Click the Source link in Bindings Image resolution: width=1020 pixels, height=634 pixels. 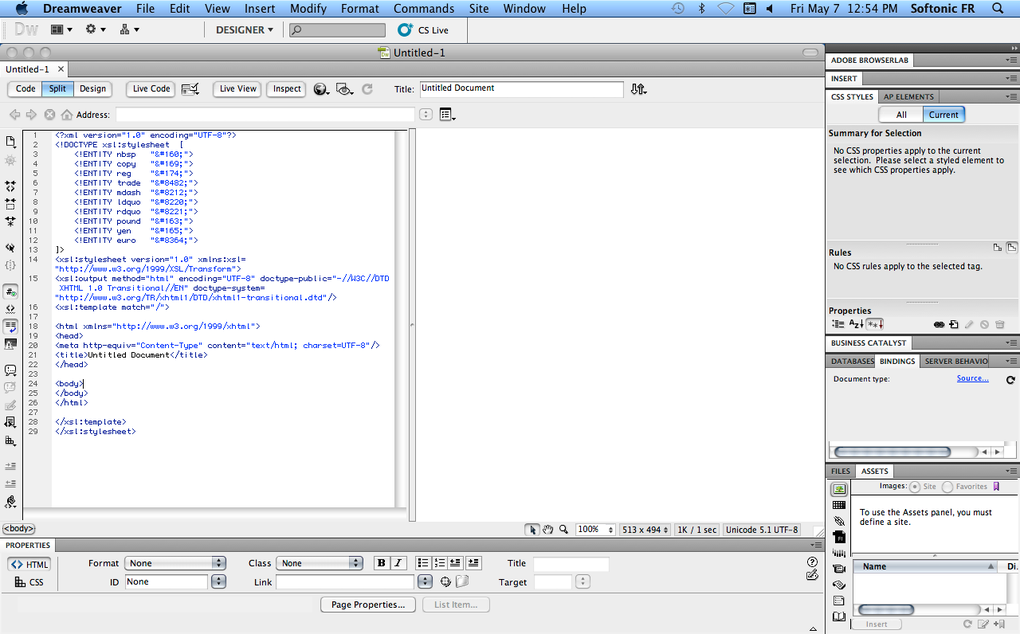click(973, 378)
